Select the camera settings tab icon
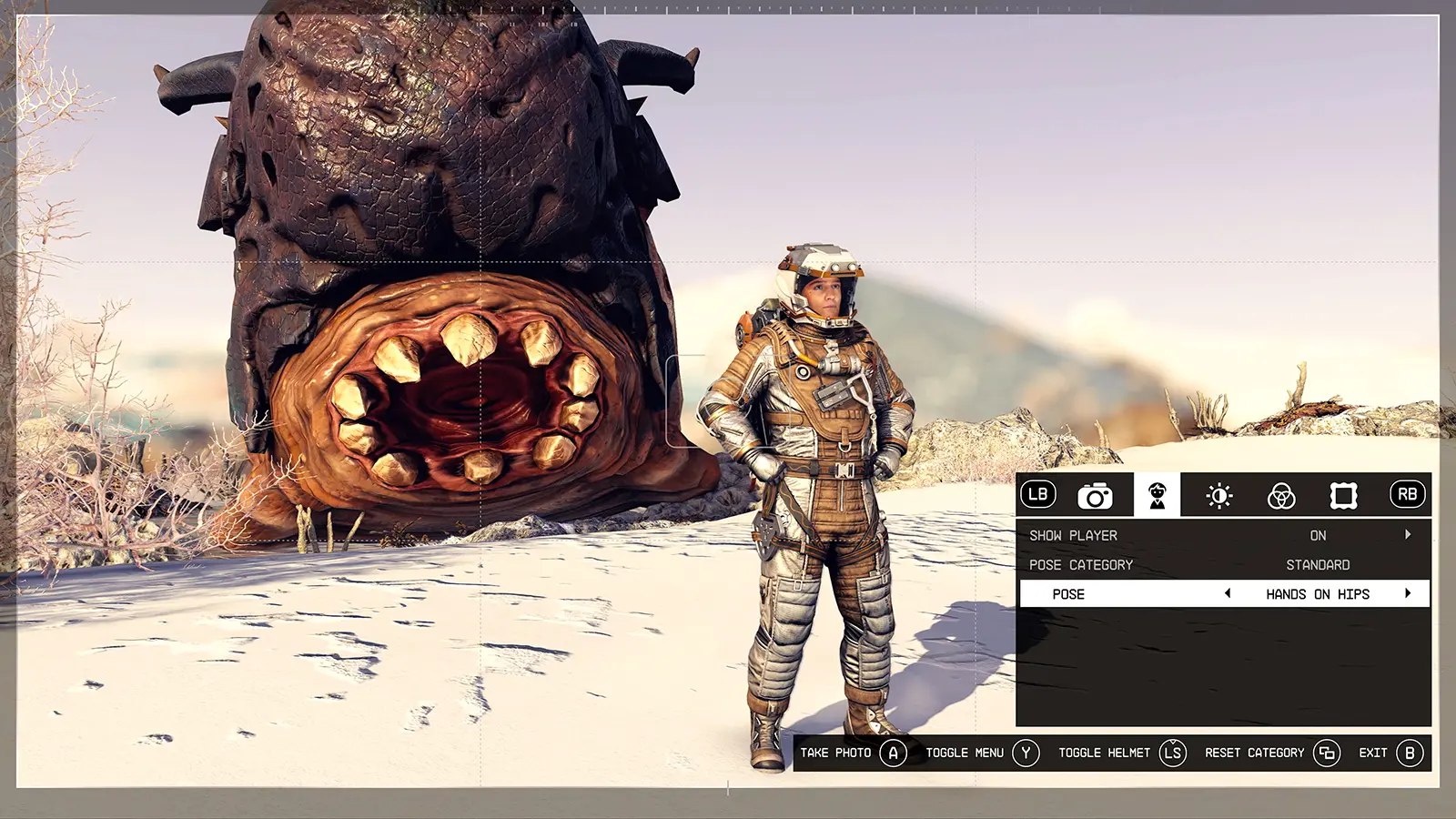 click(x=1095, y=496)
